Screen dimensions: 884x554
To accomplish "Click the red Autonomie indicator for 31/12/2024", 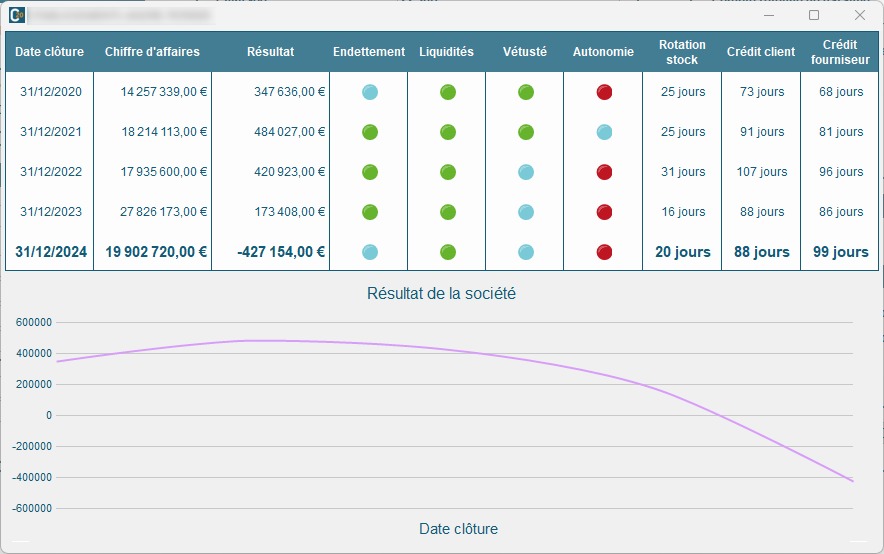I will coord(604,252).
